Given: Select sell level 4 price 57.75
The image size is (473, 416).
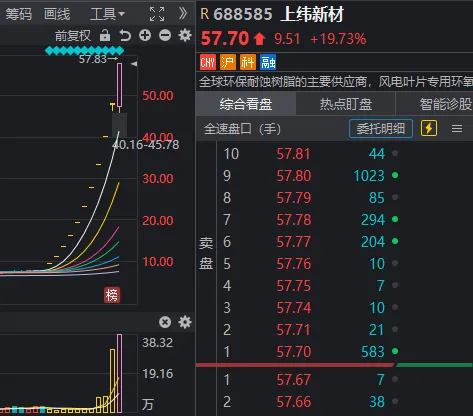Looking at the screenshot, I should click(294, 286).
